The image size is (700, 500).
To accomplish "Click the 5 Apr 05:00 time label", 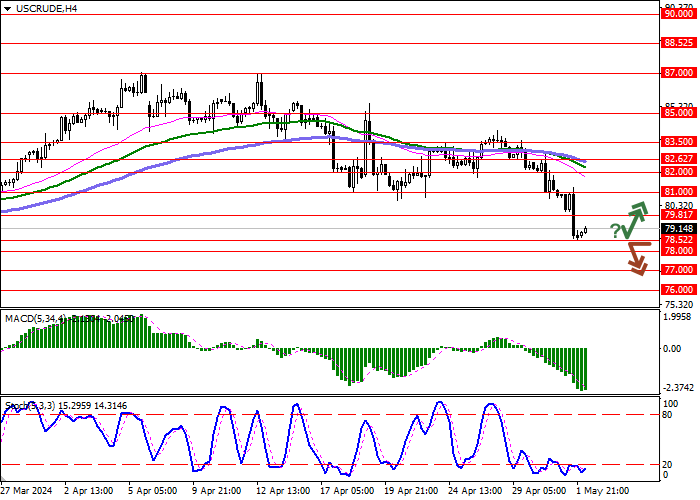I will coord(153,491).
